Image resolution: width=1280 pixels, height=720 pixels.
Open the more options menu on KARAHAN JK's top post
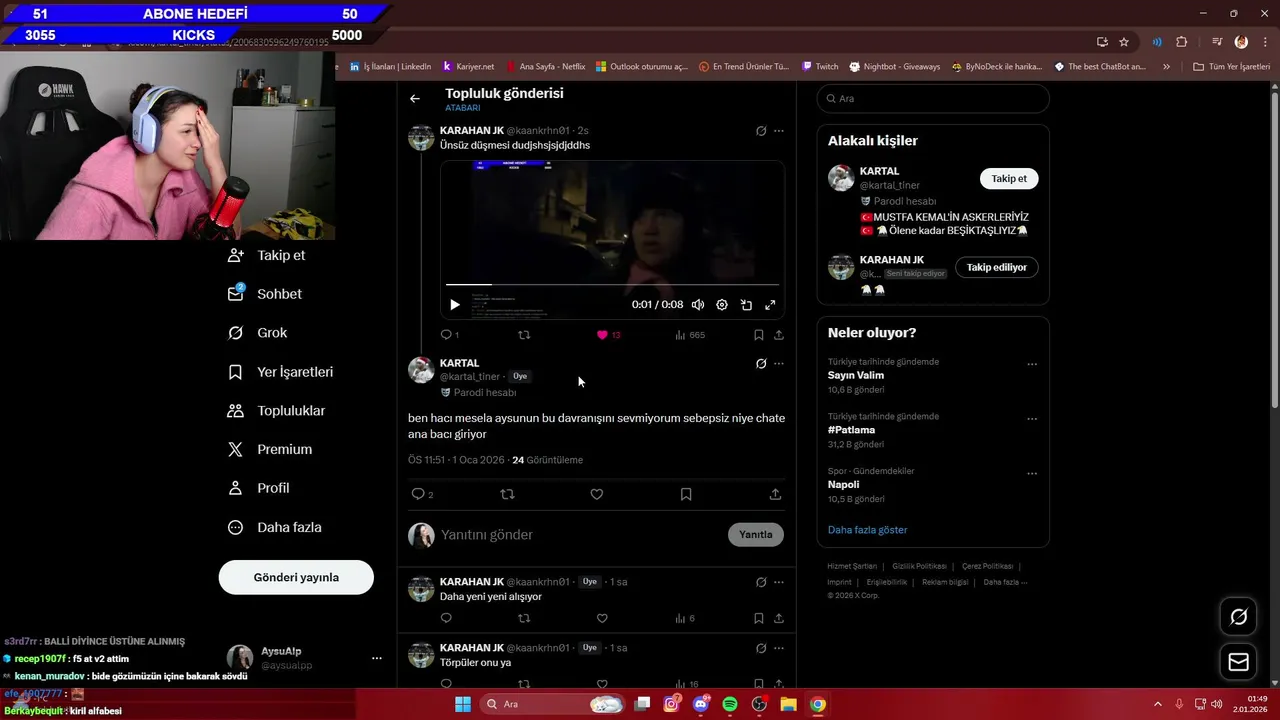[779, 131]
